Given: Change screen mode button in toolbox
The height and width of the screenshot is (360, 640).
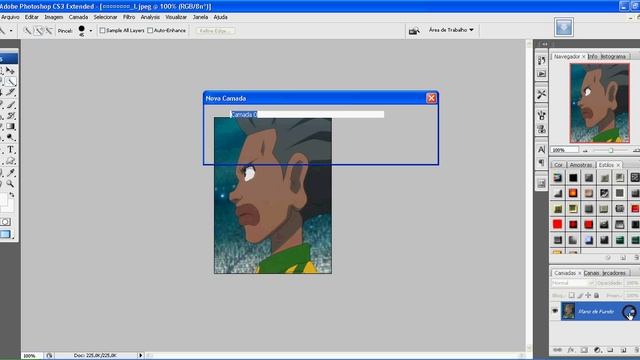Looking at the screenshot, I should coord(6,234).
